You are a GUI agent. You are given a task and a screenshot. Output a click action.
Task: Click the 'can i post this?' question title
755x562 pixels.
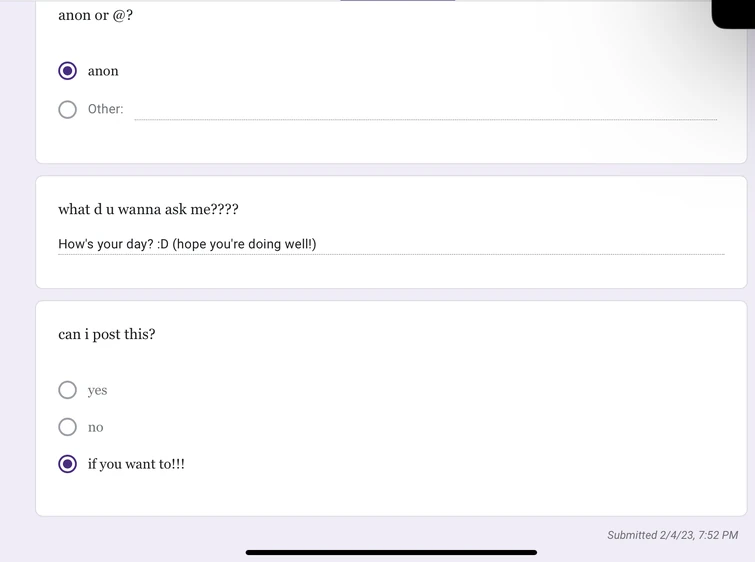[107, 334]
